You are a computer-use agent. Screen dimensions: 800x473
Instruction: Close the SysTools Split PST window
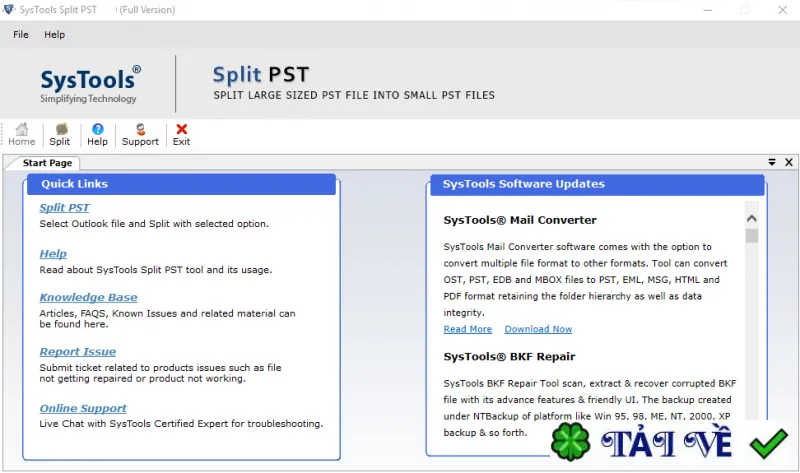782,10
